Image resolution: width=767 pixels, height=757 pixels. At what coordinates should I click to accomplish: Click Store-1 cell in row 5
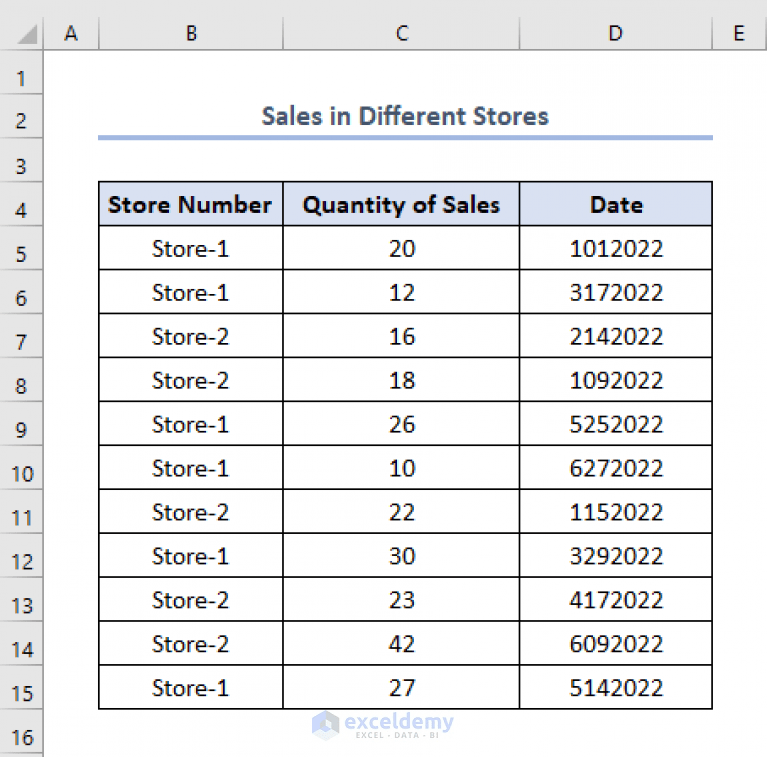coord(191,248)
